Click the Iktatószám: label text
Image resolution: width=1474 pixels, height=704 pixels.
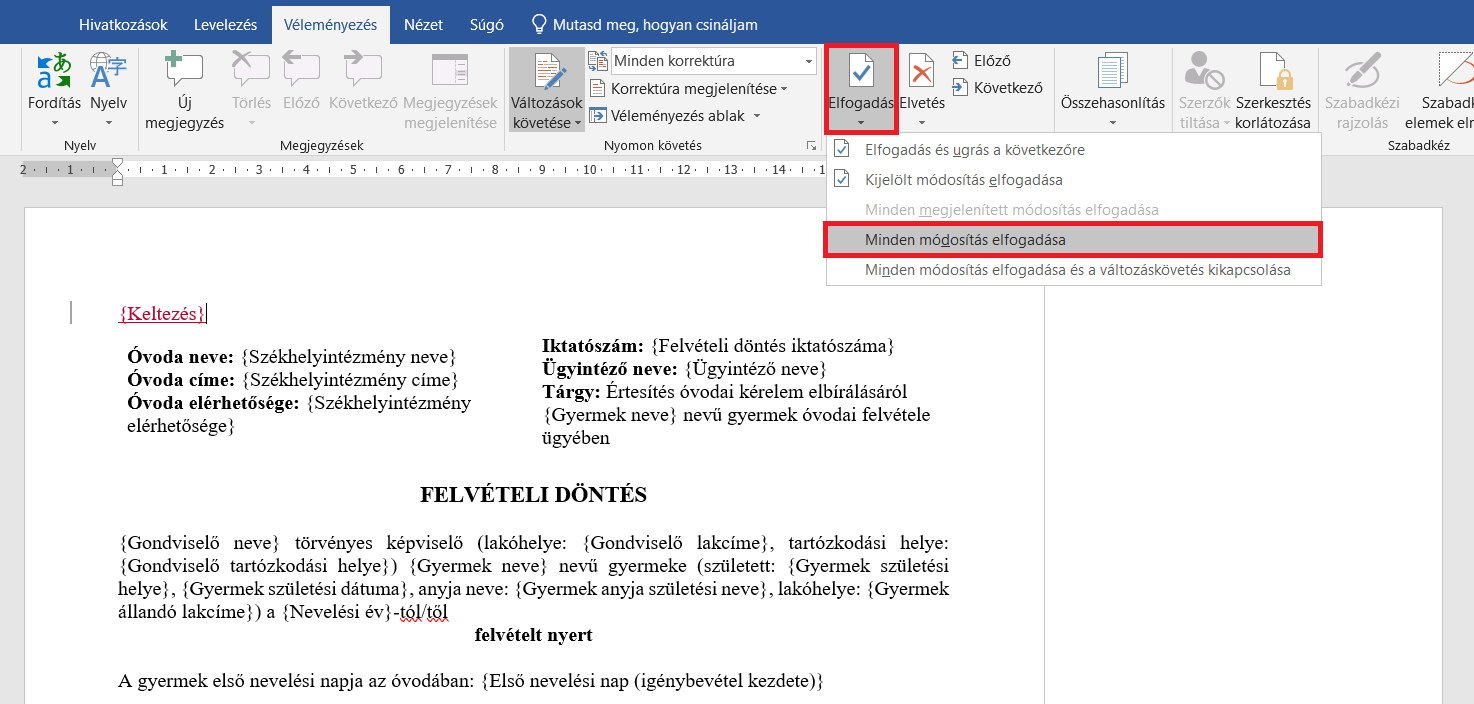592,346
